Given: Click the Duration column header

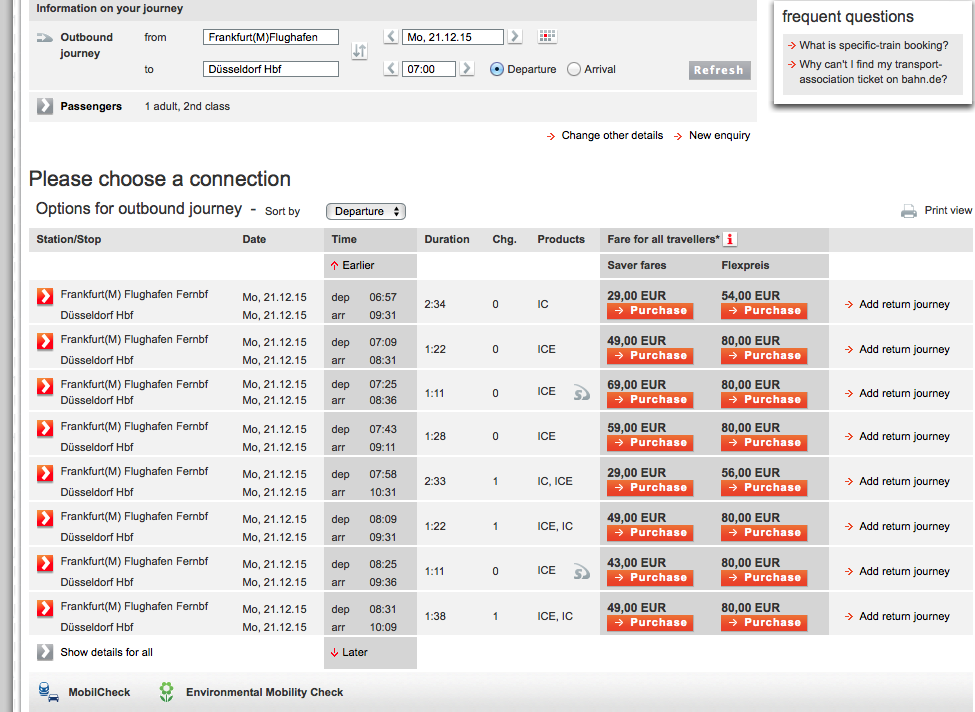Looking at the screenshot, I should pyautogui.click(x=446, y=239).
